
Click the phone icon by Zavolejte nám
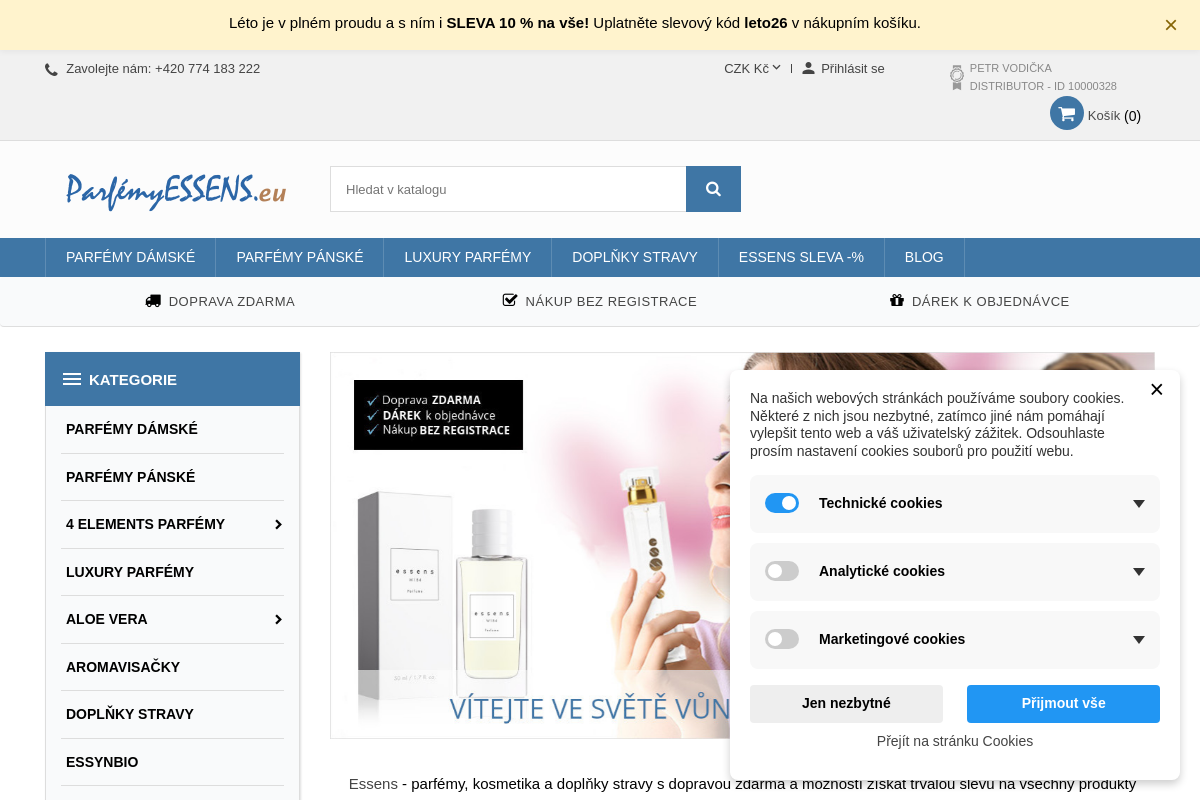tap(51, 70)
